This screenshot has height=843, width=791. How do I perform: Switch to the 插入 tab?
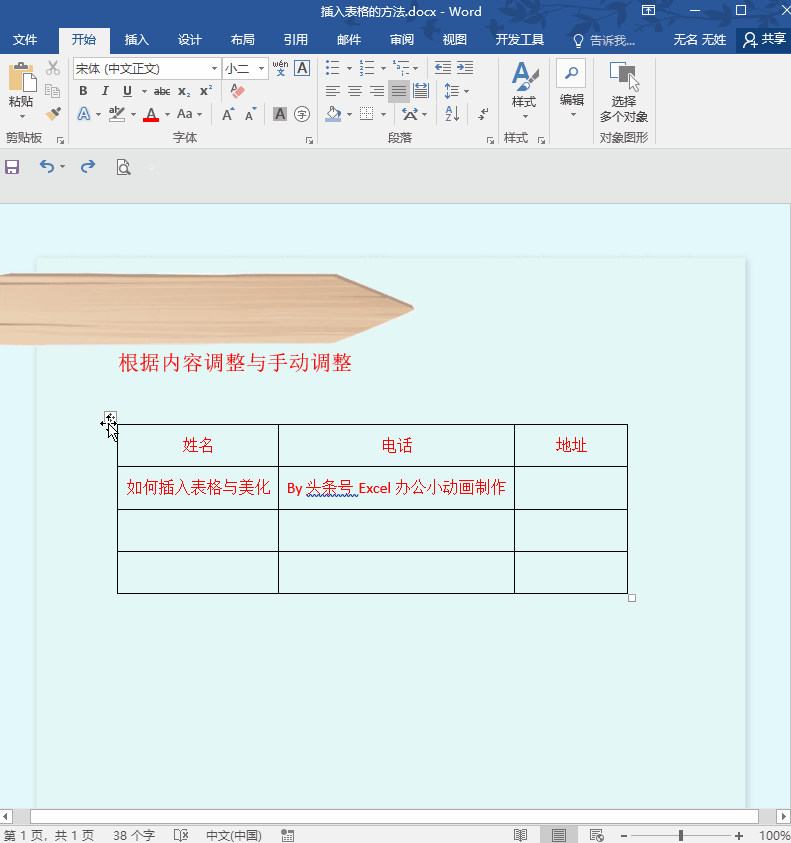click(x=136, y=40)
